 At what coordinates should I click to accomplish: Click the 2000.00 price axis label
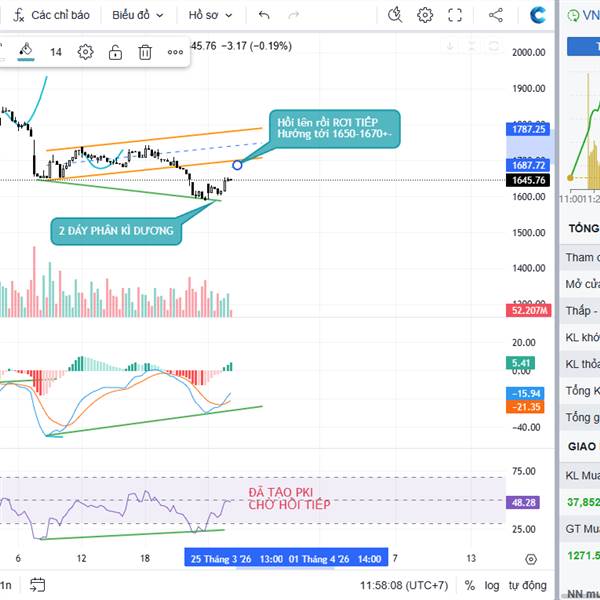[x=528, y=52]
